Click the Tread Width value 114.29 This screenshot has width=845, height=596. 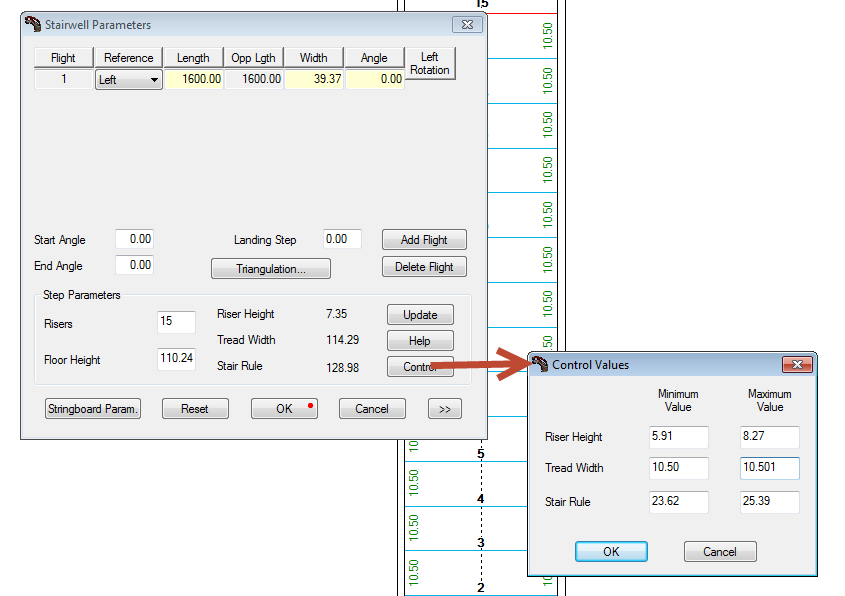[x=342, y=340]
